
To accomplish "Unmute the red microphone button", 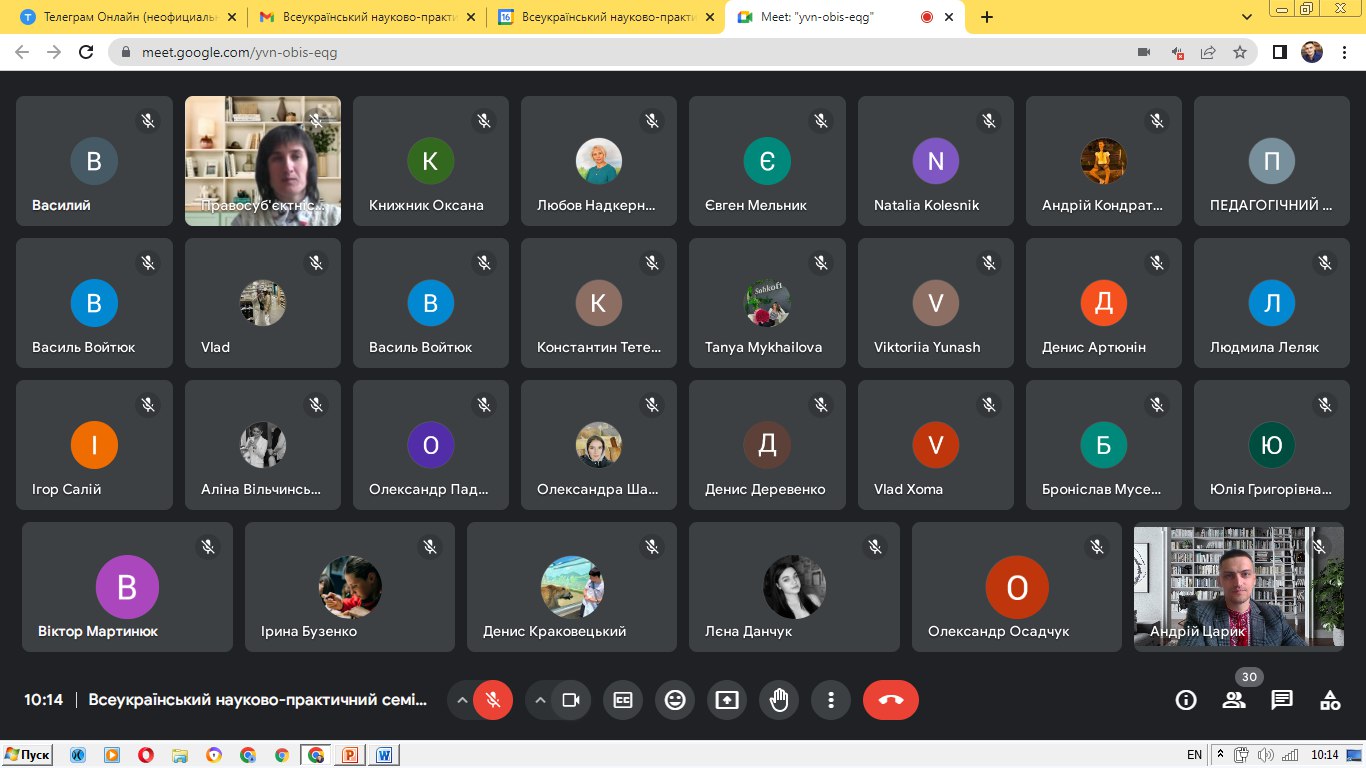I will coord(492,700).
